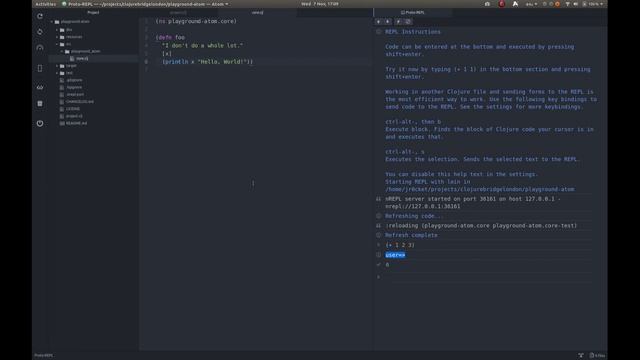
Task: Click the files count in status bar
Action: point(598,356)
